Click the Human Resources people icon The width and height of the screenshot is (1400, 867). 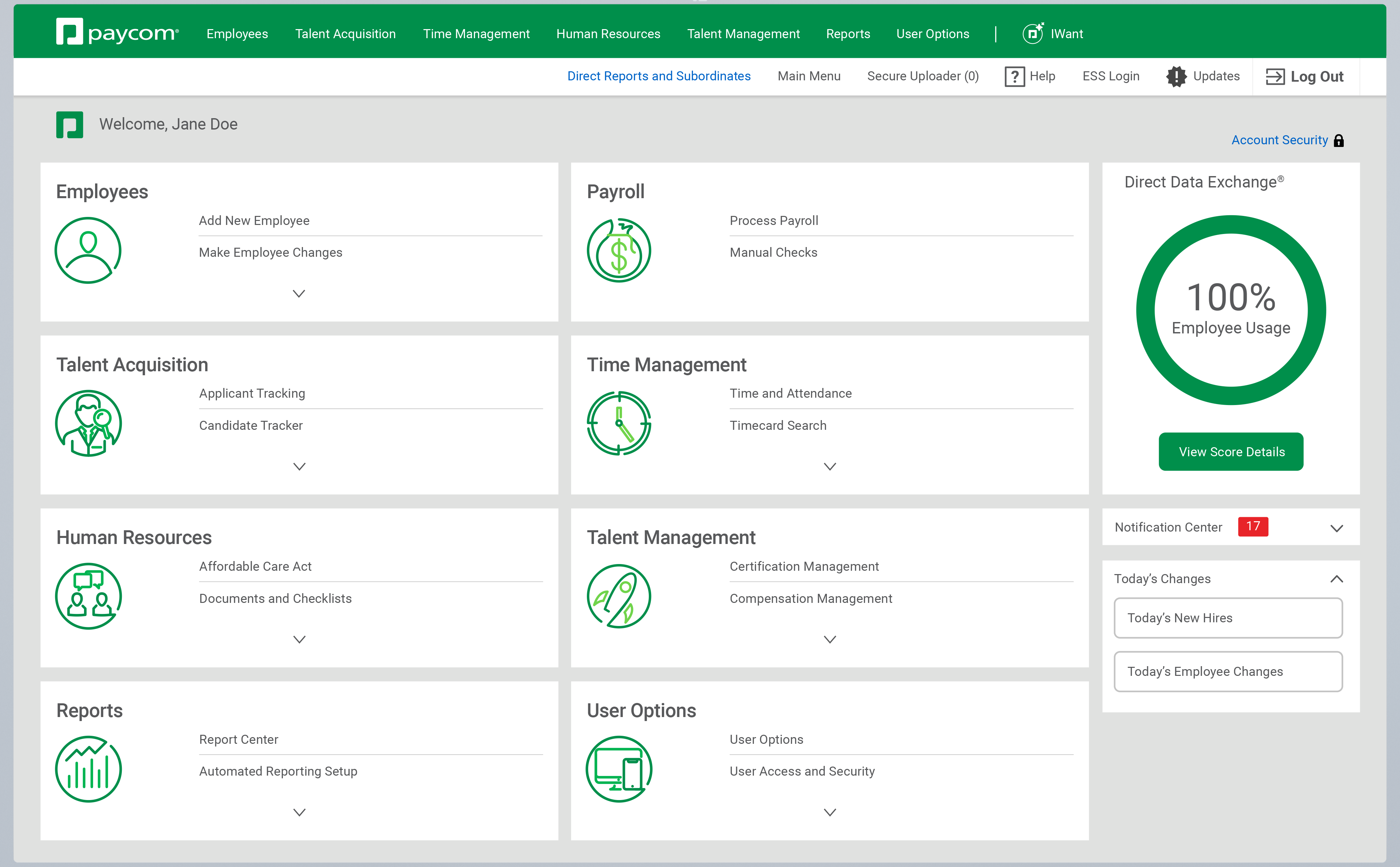[88, 596]
